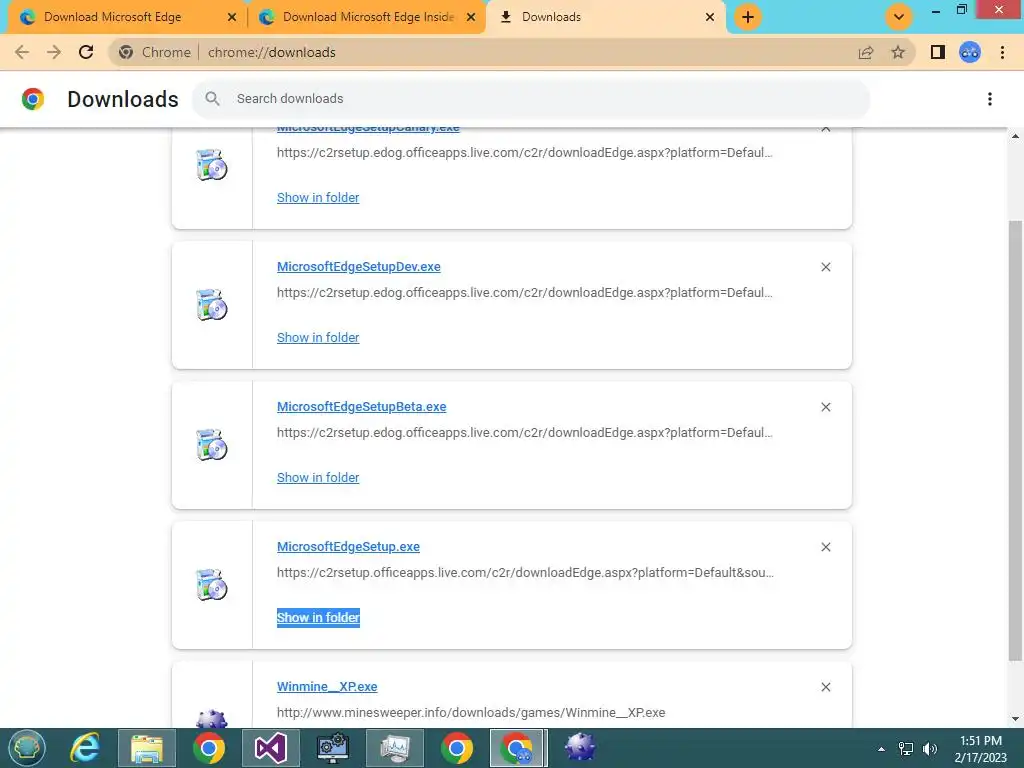Close the Download Microsoft Edge tab
Viewport: 1024px width, 768px height.
231,17
